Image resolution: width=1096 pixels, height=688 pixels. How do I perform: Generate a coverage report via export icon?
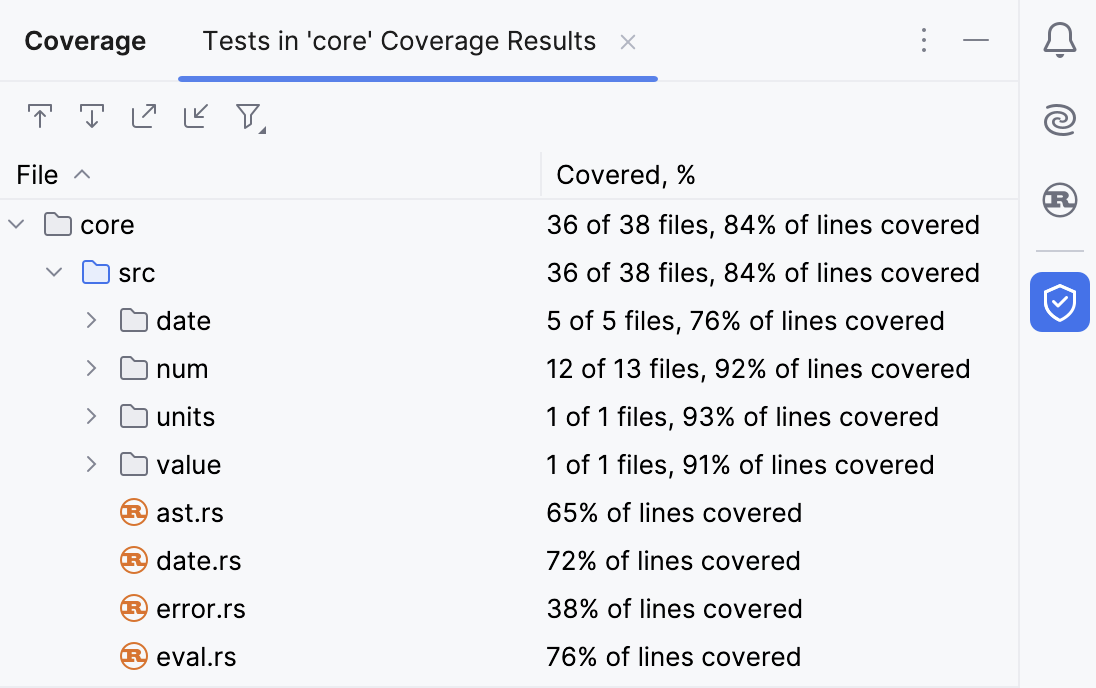tap(144, 116)
